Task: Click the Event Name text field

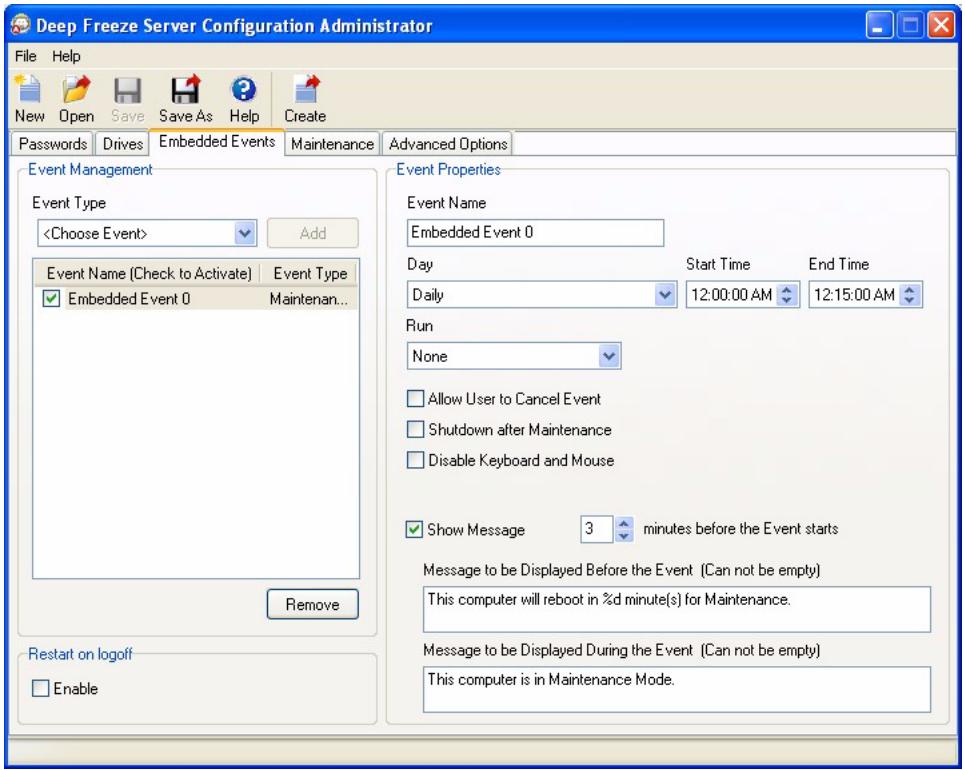Action: [x=535, y=233]
